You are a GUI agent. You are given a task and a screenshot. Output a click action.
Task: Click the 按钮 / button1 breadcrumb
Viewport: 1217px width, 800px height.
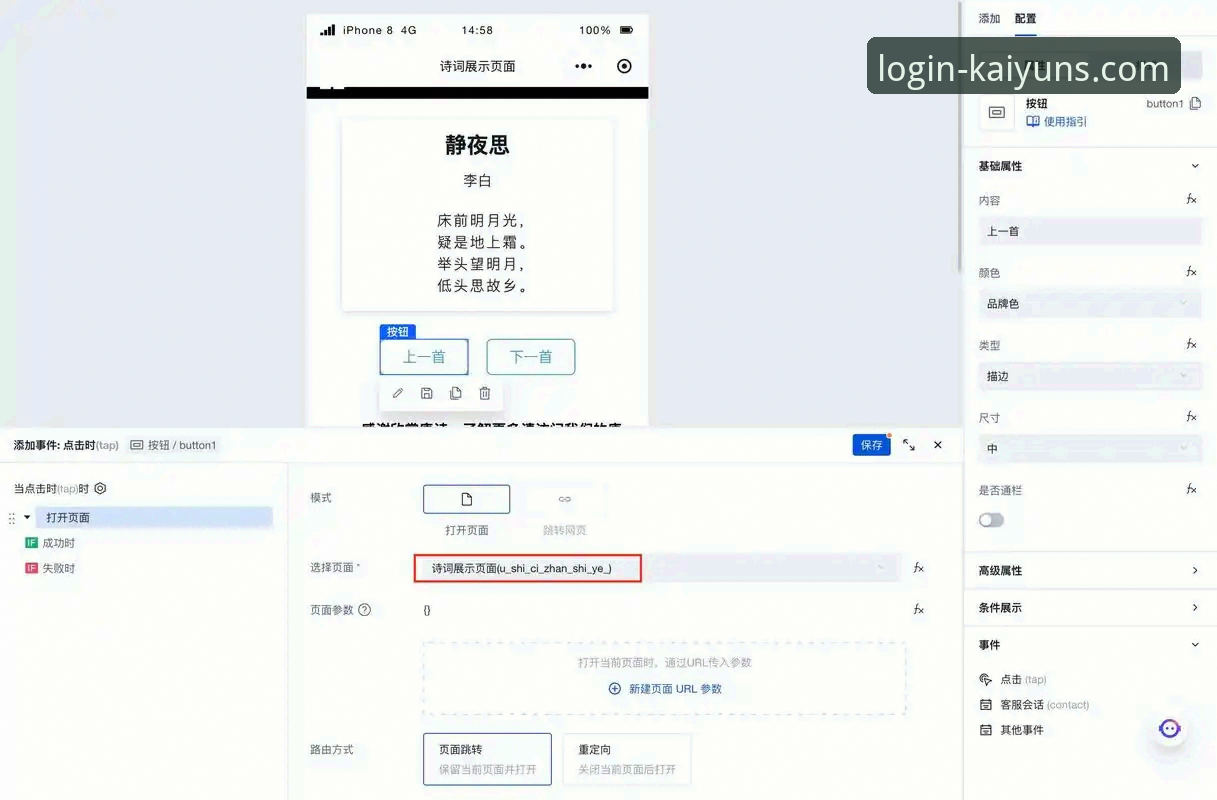(173, 445)
